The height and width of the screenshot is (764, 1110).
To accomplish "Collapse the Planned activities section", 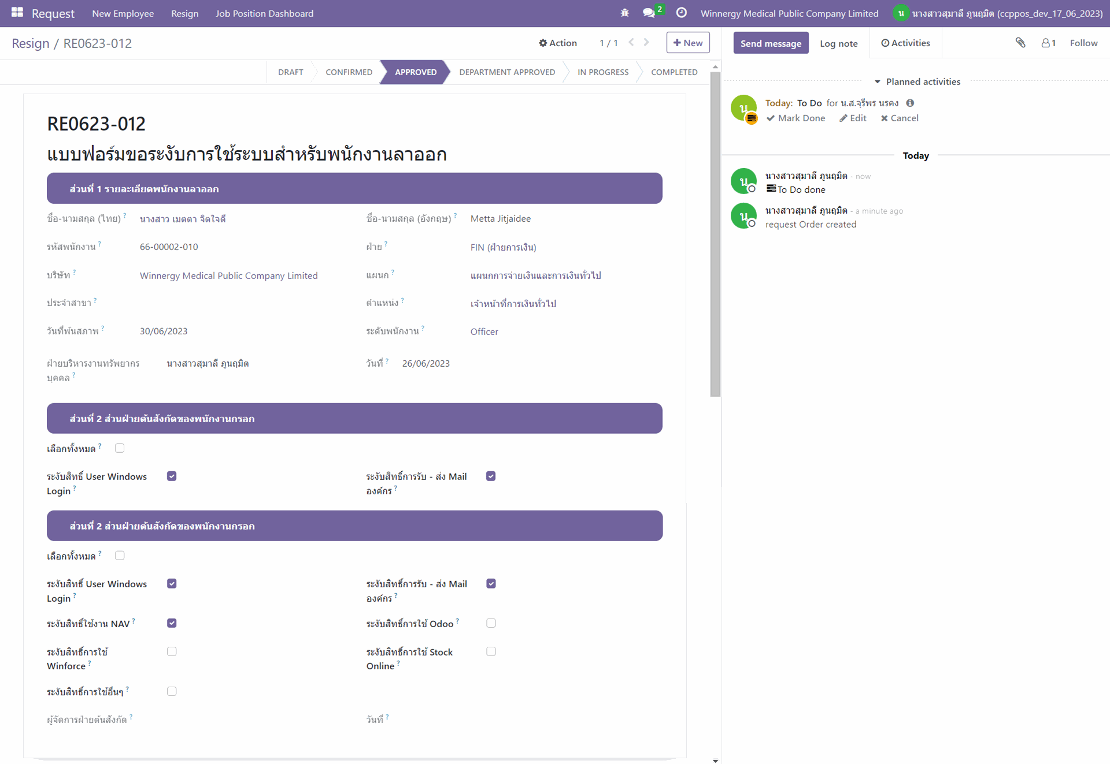I will (916, 82).
